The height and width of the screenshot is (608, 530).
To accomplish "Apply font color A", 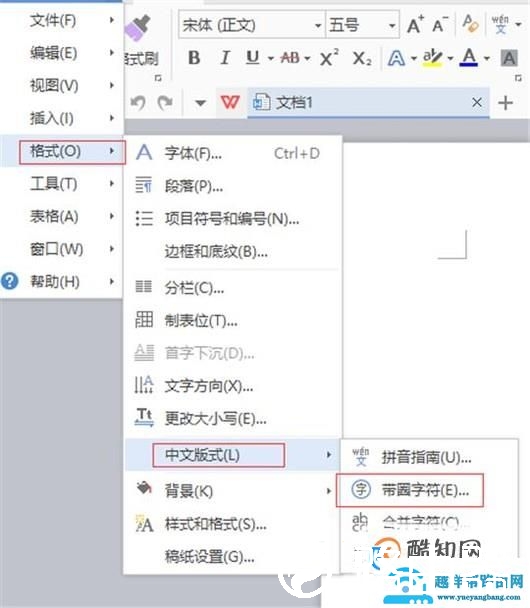I will [469, 58].
